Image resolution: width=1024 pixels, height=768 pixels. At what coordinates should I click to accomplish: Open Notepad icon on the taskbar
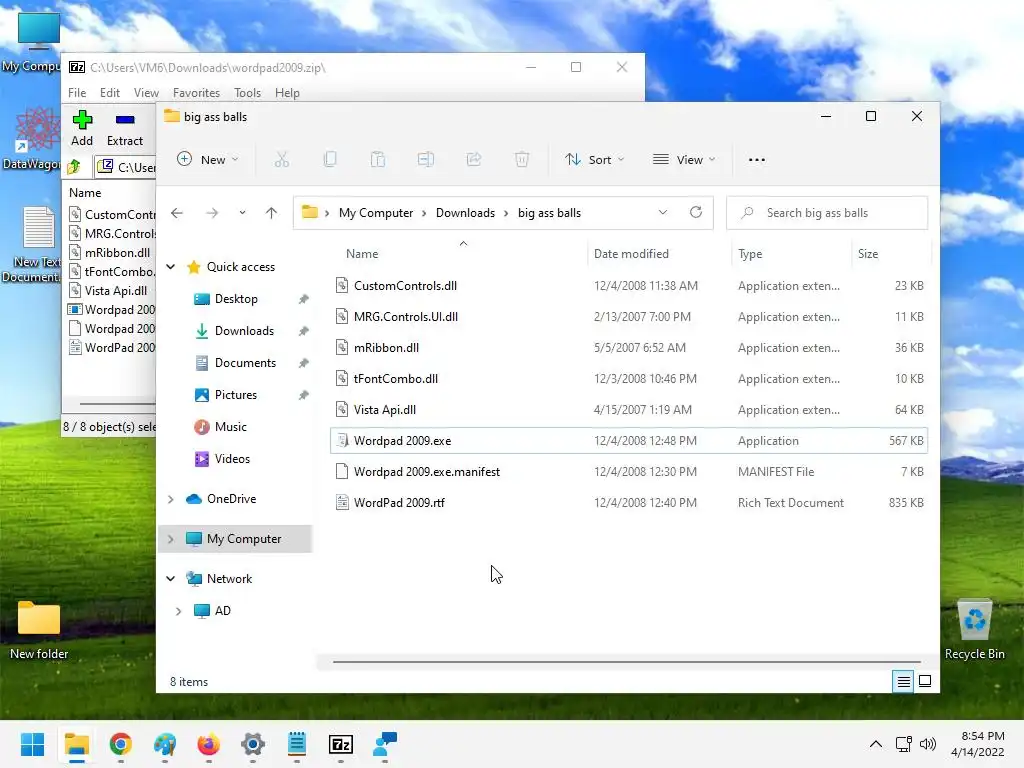(x=296, y=744)
